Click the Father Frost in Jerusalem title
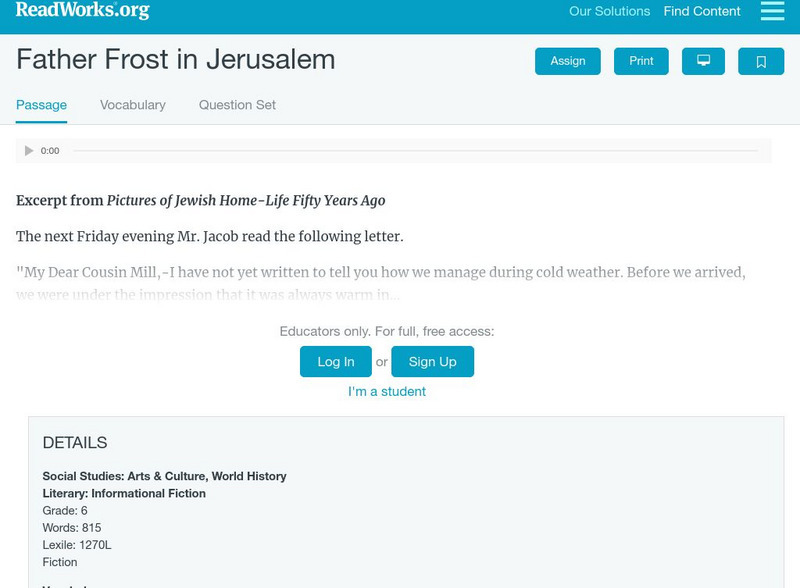 176,60
